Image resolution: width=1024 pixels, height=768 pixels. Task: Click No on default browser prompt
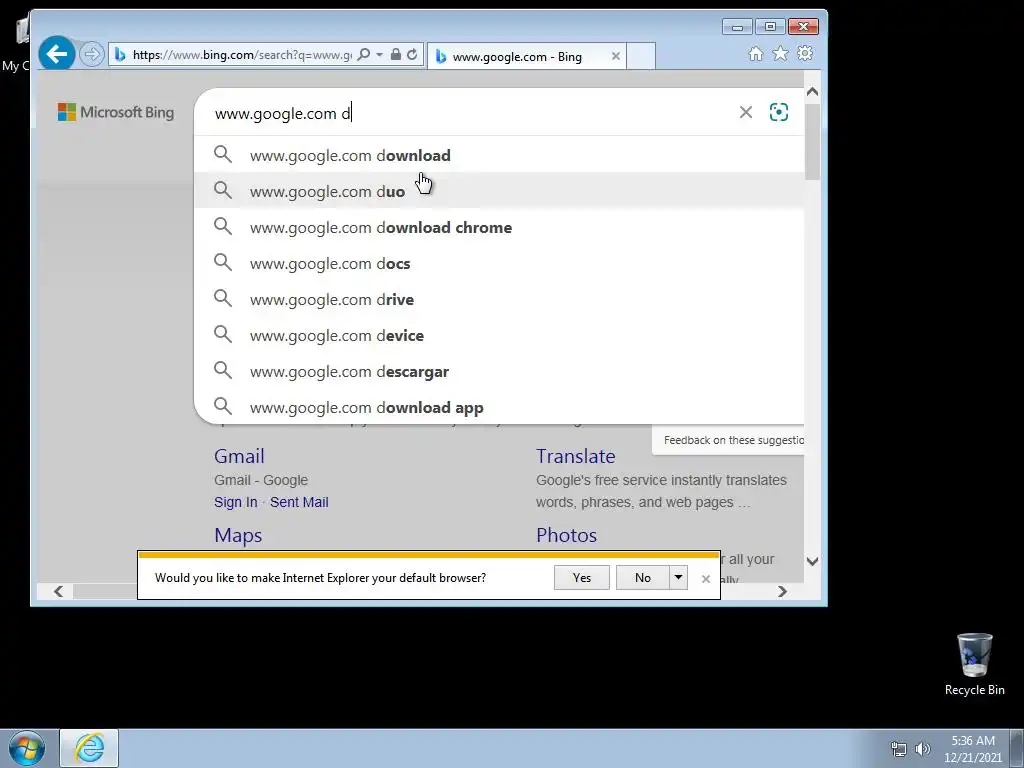coord(643,577)
